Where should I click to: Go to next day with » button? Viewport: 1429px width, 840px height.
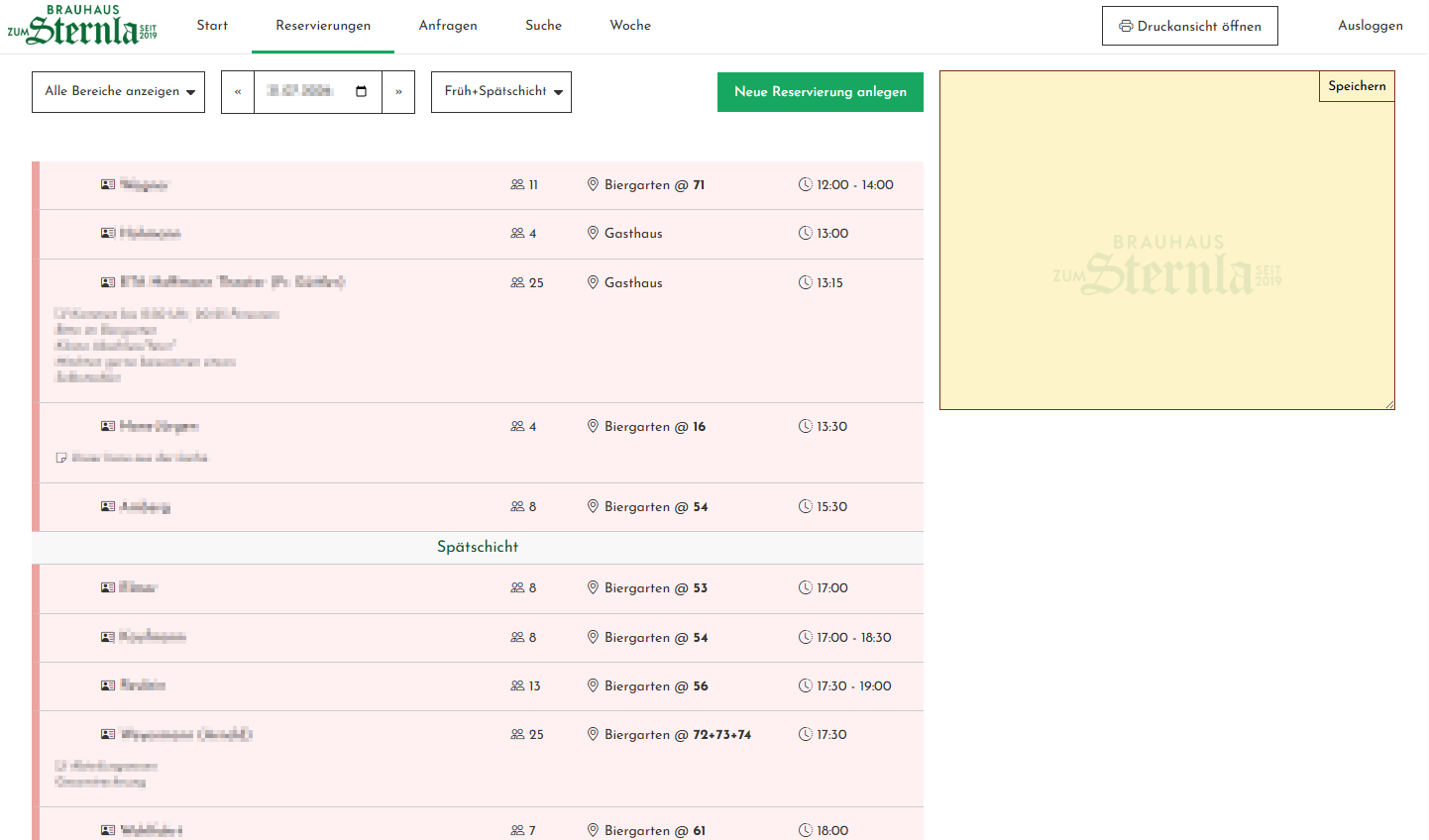coord(398,92)
